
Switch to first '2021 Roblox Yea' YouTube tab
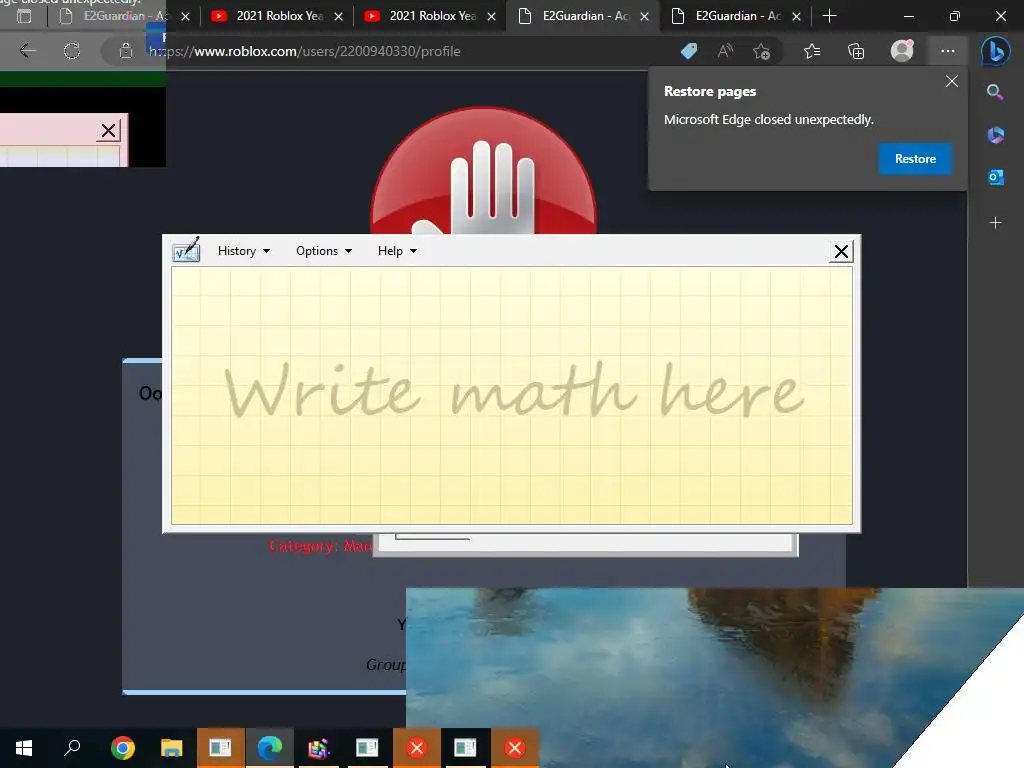point(277,16)
